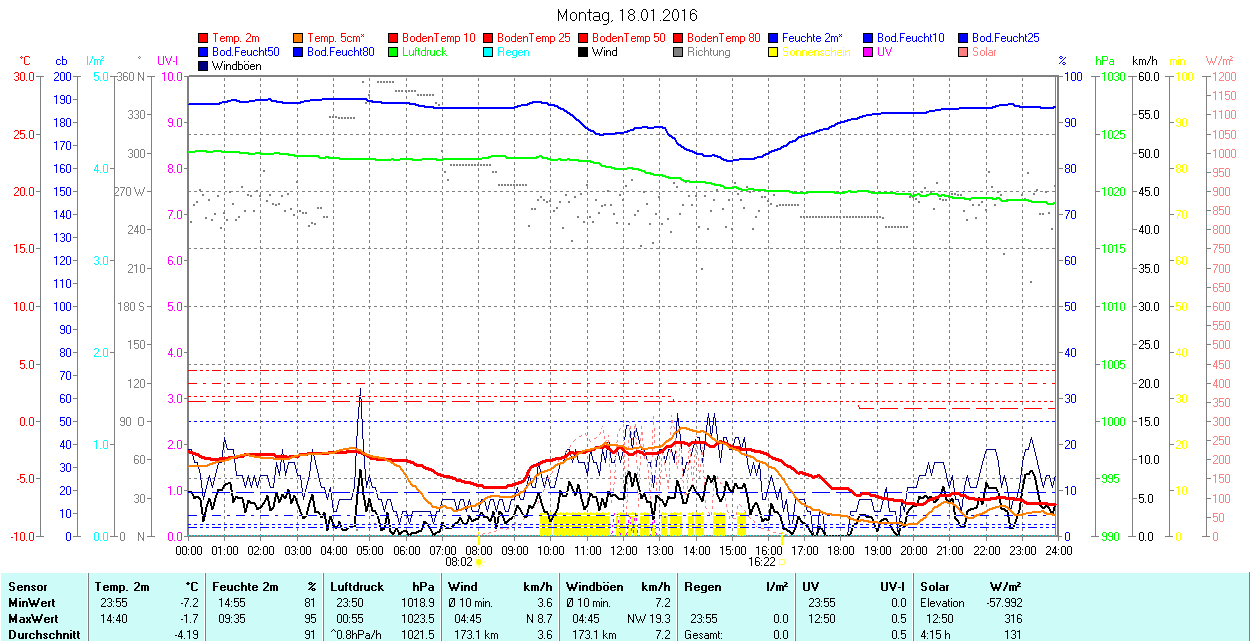The height and width of the screenshot is (641, 1250).
Task: Click the Temp. 2m column header in table
Action: [122, 587]
